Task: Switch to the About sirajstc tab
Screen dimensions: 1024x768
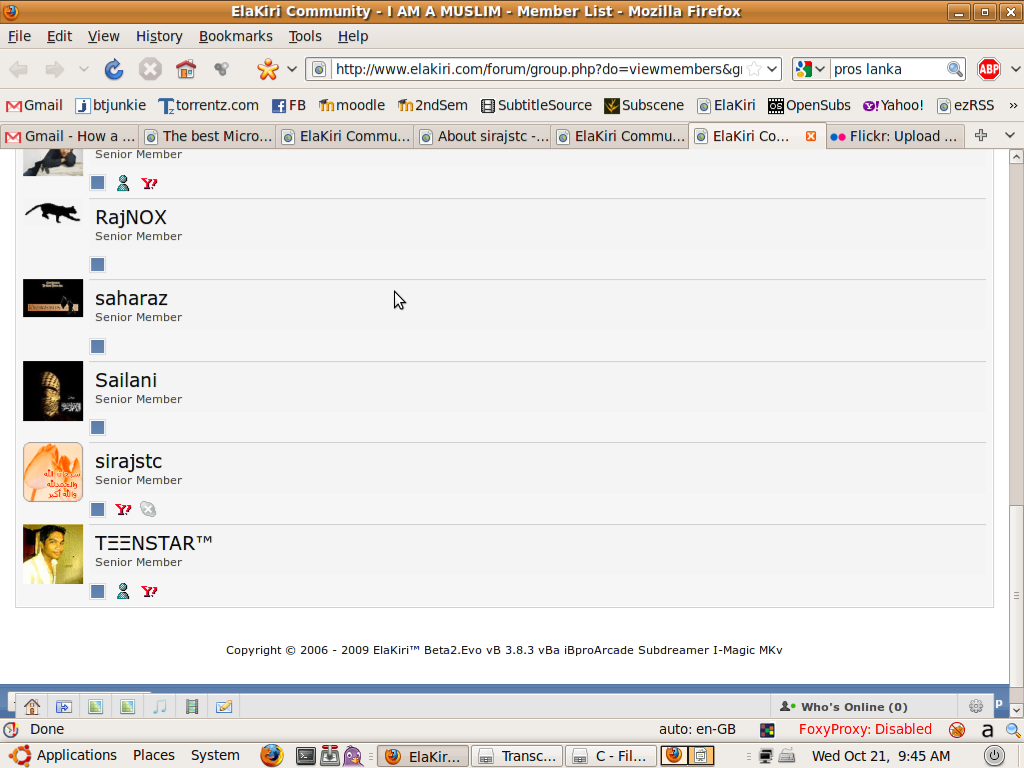Action: (482, 136)
